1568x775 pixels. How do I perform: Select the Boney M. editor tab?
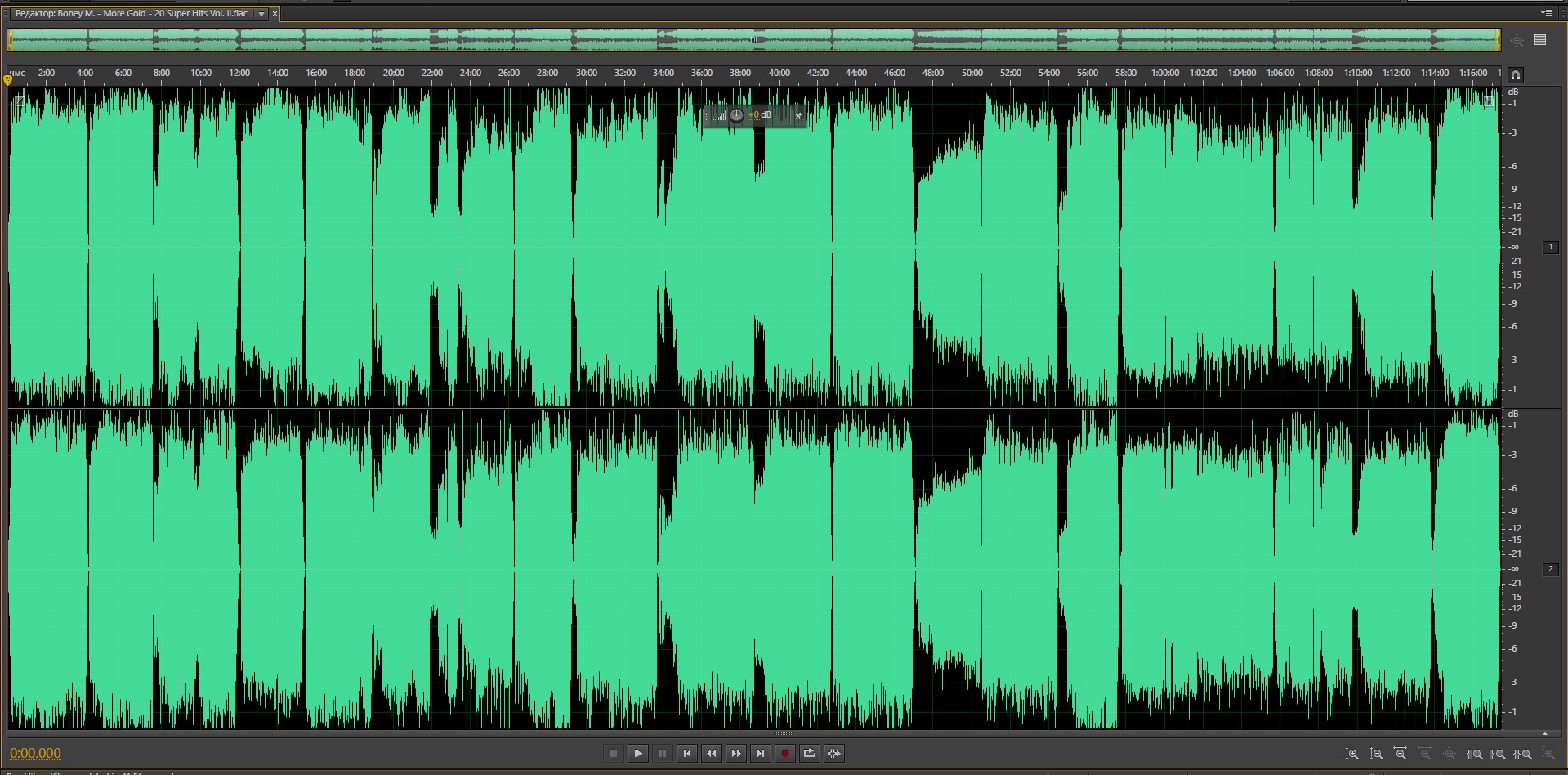pos(131,14)
